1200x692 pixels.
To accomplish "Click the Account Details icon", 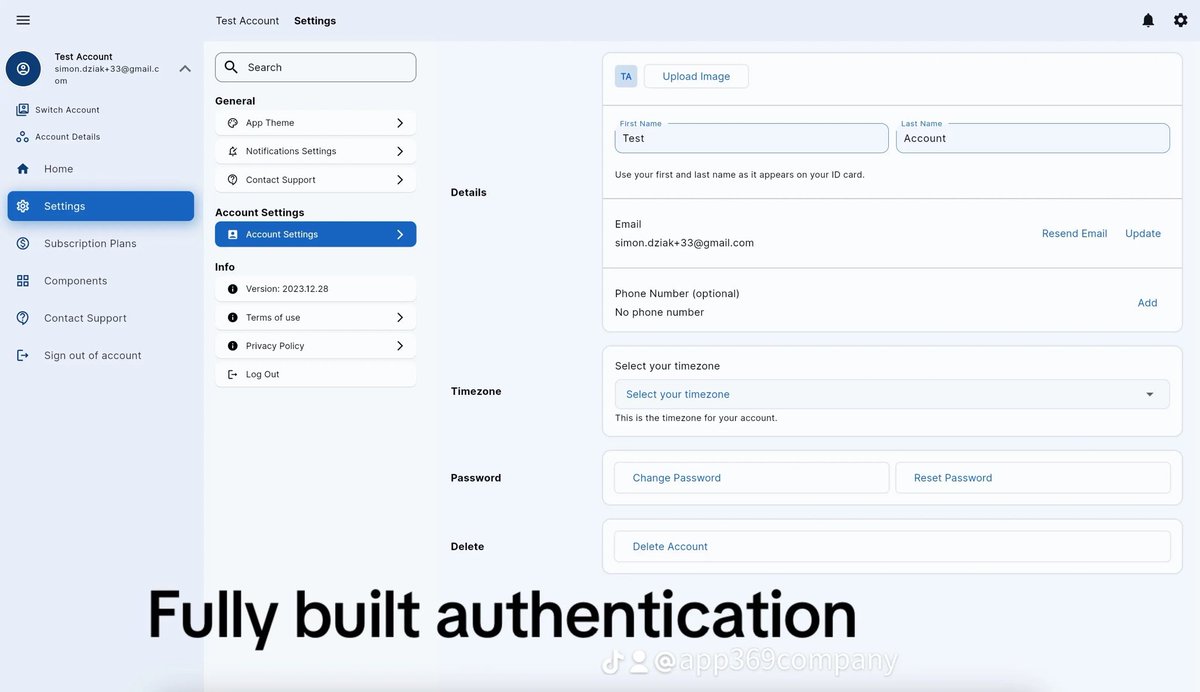I will click(22, 137).
